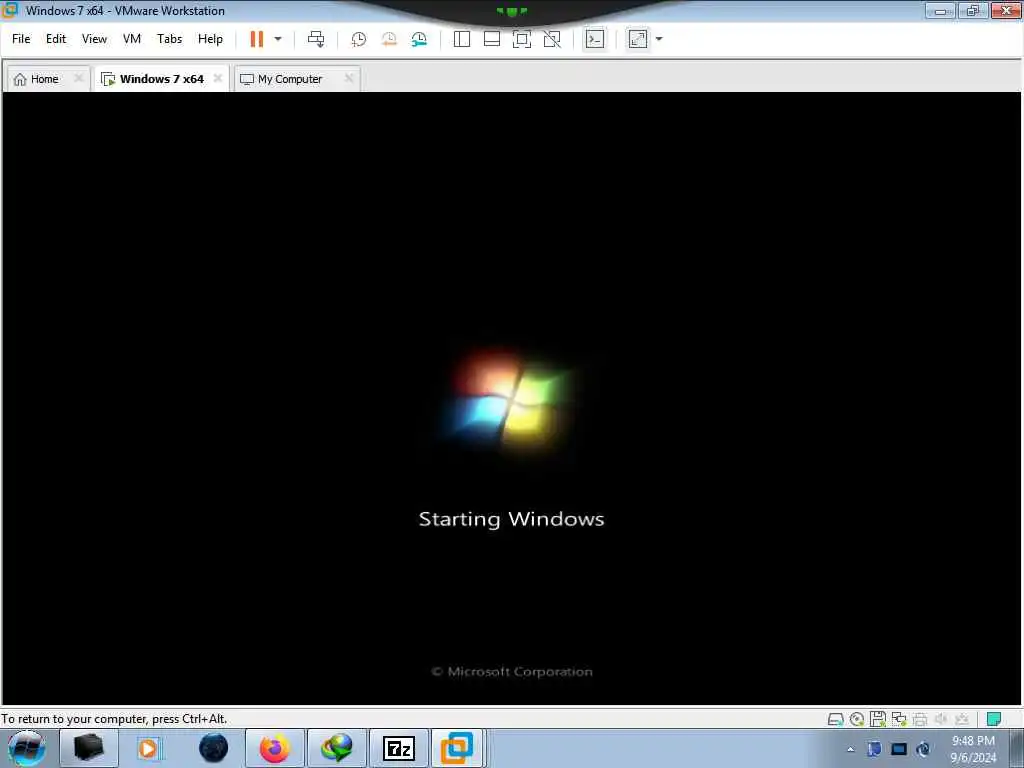Open the message log note icon
1024x768 pixels.
994,719
